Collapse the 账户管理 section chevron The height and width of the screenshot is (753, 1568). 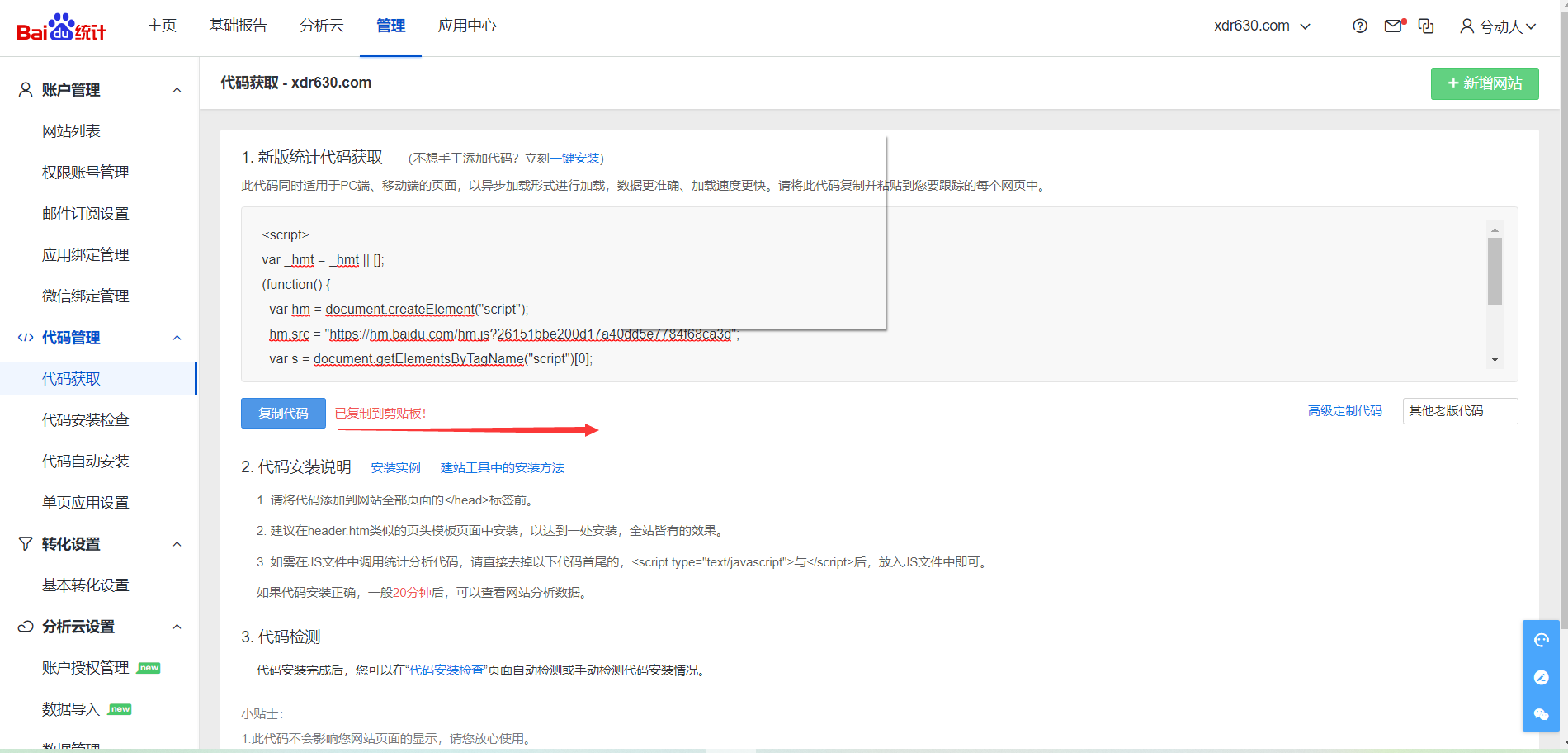click(177, 89)
